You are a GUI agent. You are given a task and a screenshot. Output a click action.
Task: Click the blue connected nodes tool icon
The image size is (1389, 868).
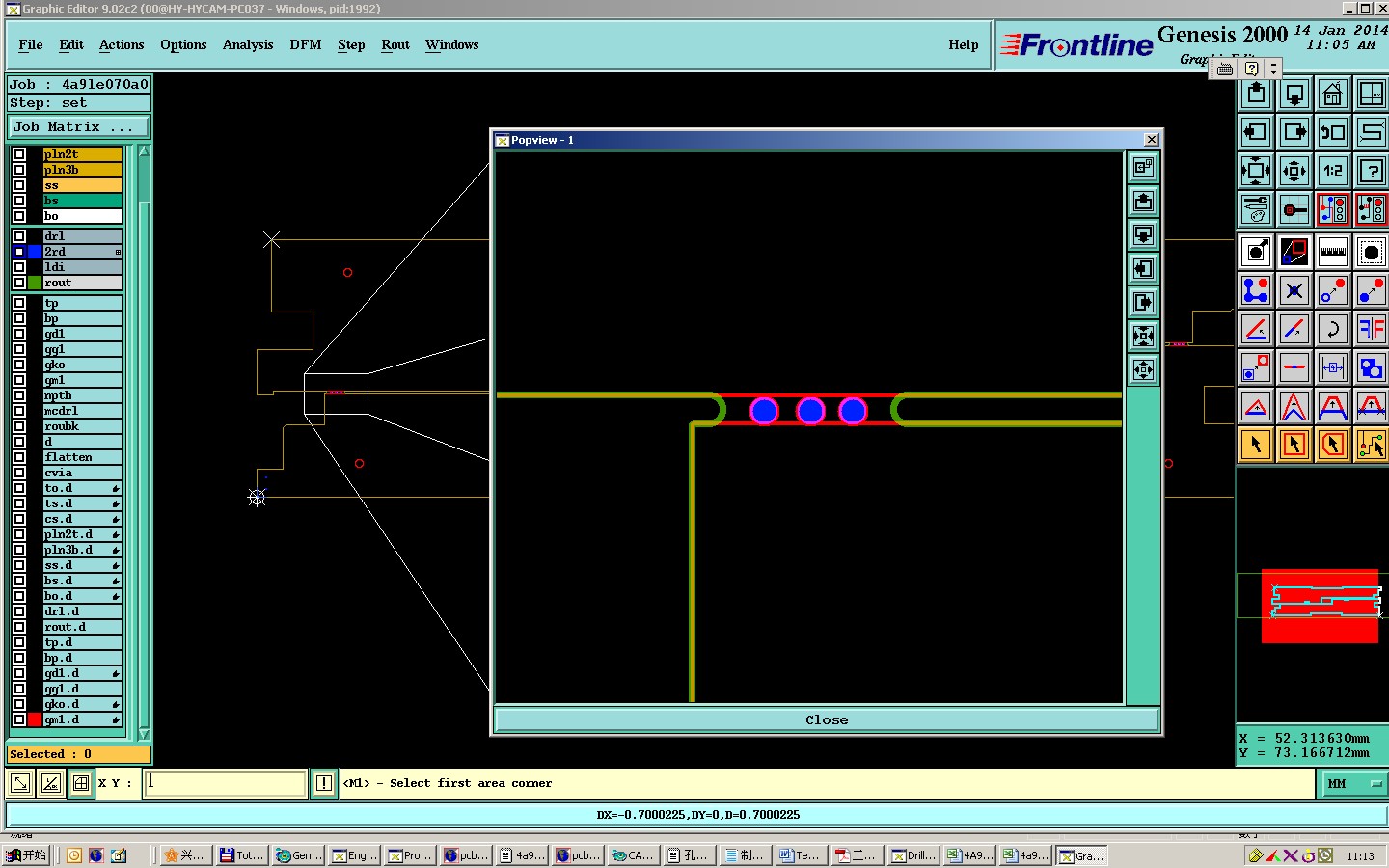pyautogui.click(x=1255, y=290)
